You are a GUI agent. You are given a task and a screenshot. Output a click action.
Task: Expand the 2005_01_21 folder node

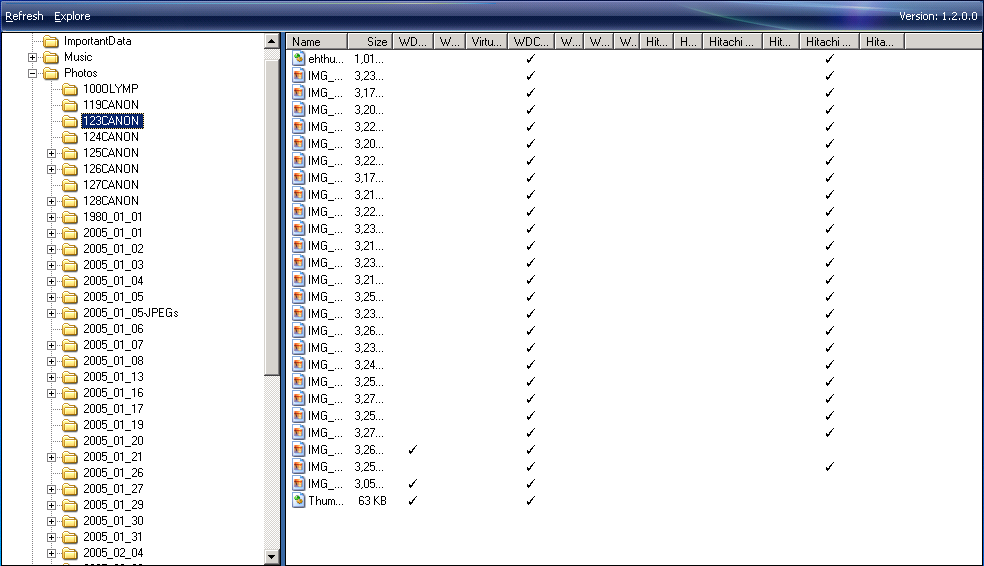point(51,457)
